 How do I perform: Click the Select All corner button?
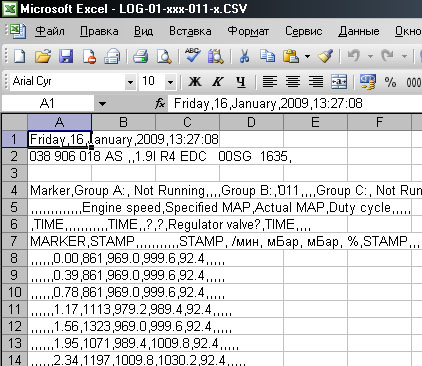tap(14, 122)
